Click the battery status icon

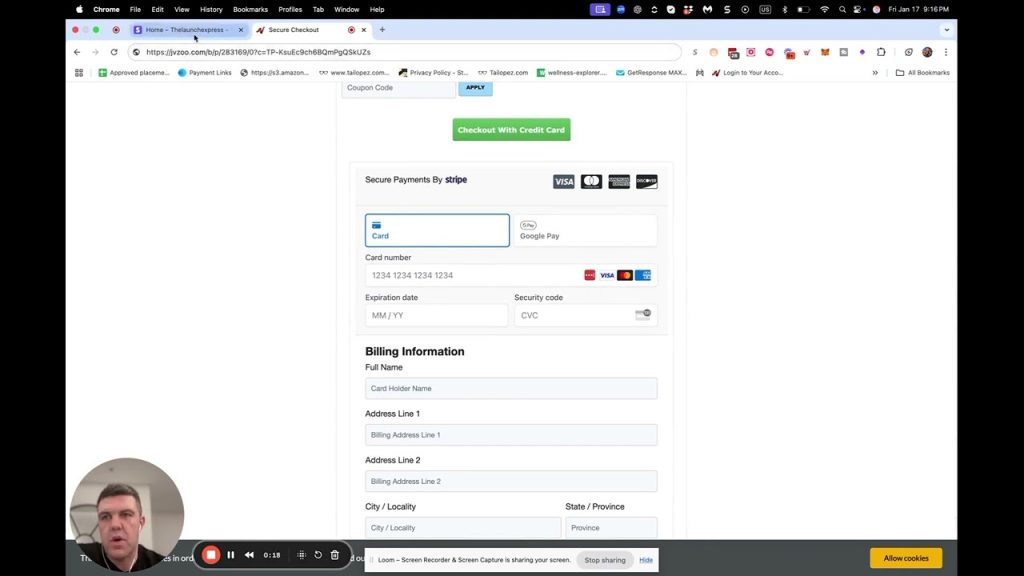coord(804,9)
